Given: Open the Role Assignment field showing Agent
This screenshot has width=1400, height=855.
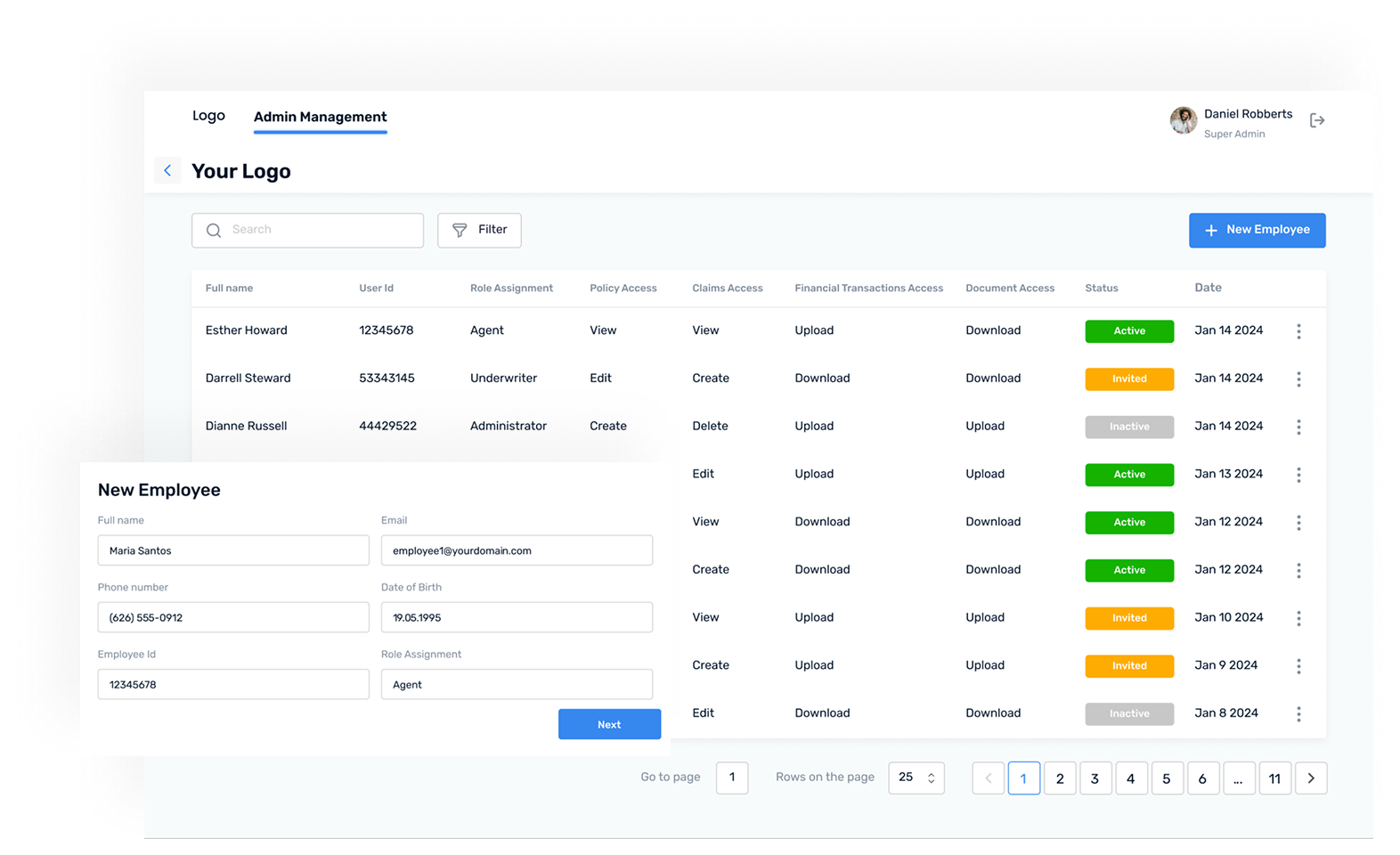Looking at the screenshot, I should pos(517,684).
